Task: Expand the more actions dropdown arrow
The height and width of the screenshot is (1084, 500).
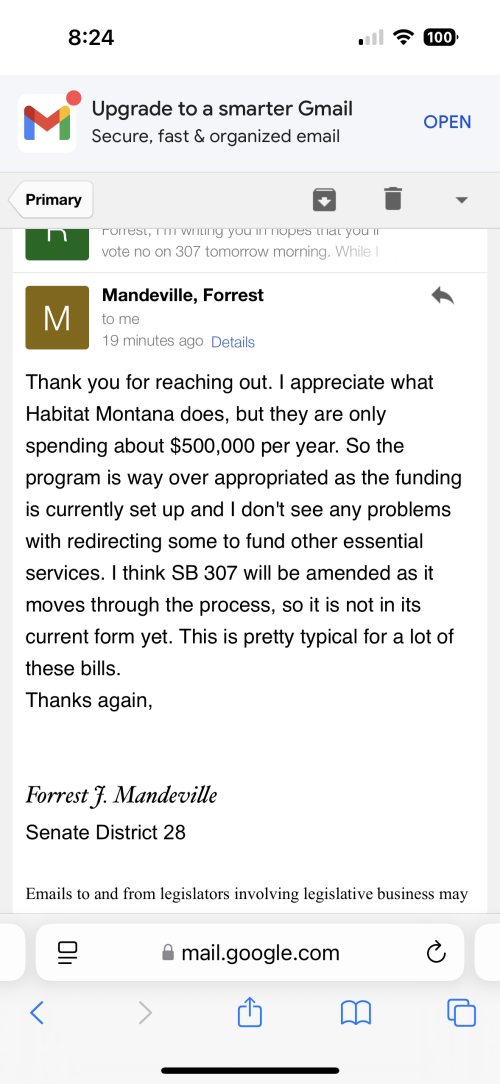Action: click(x=462, y=200)
